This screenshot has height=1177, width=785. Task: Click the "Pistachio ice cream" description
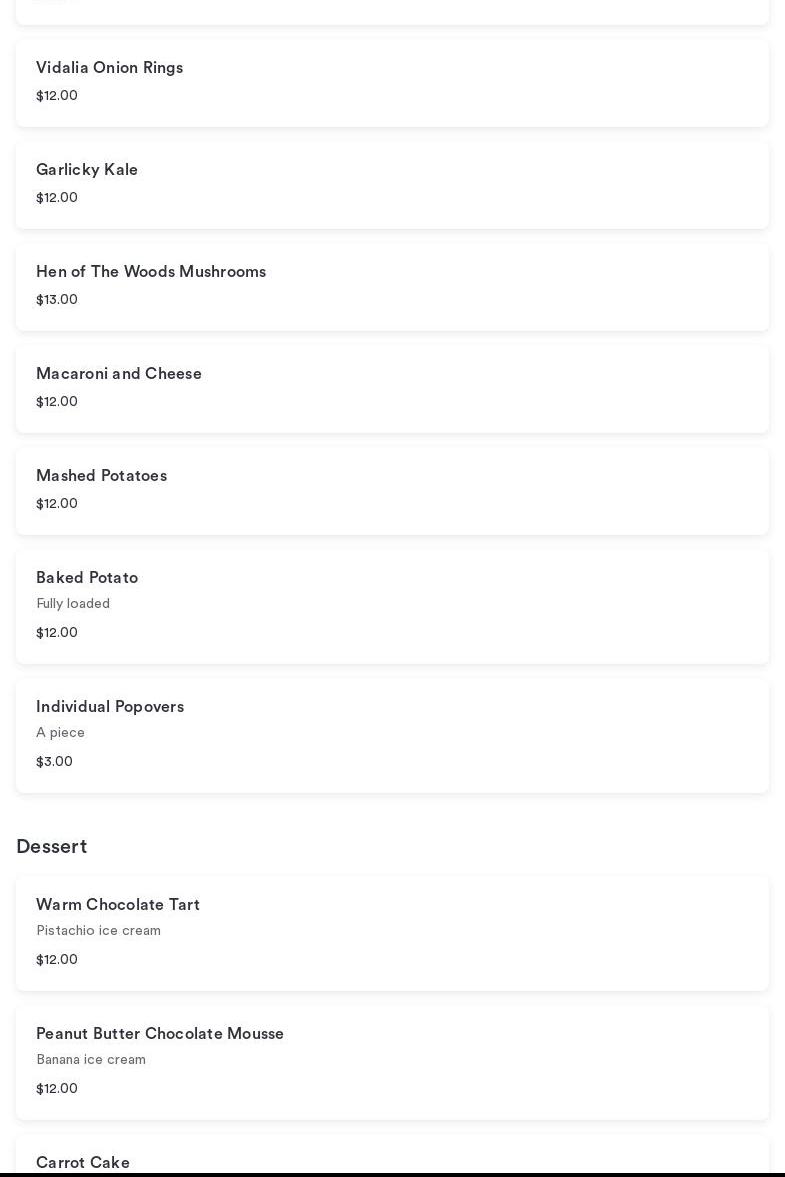tap(98, 931)
